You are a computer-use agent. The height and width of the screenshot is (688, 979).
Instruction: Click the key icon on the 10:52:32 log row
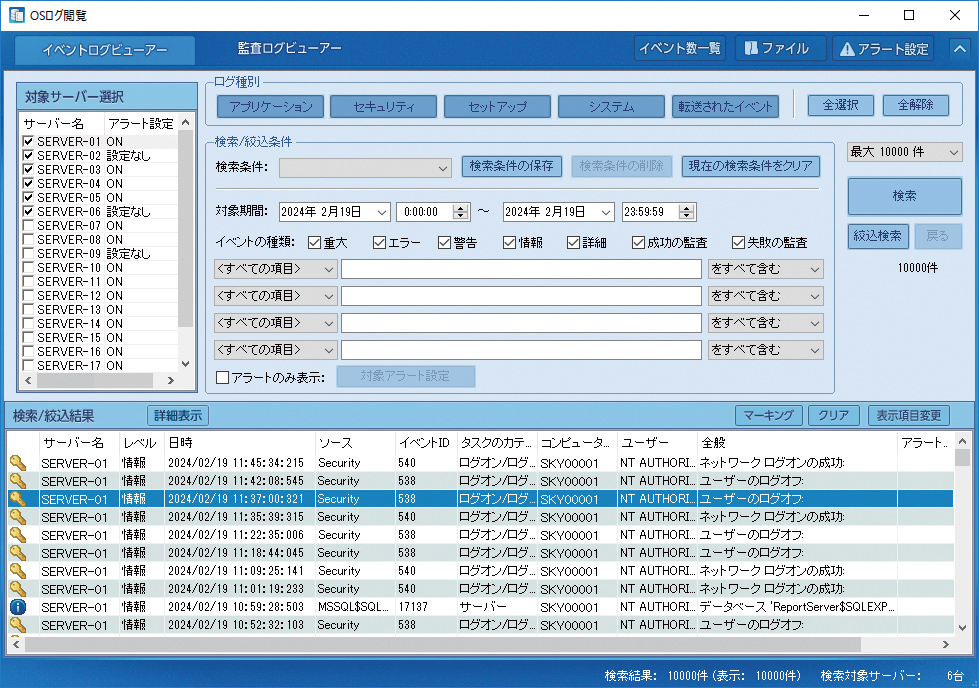[x=18, y=625]
